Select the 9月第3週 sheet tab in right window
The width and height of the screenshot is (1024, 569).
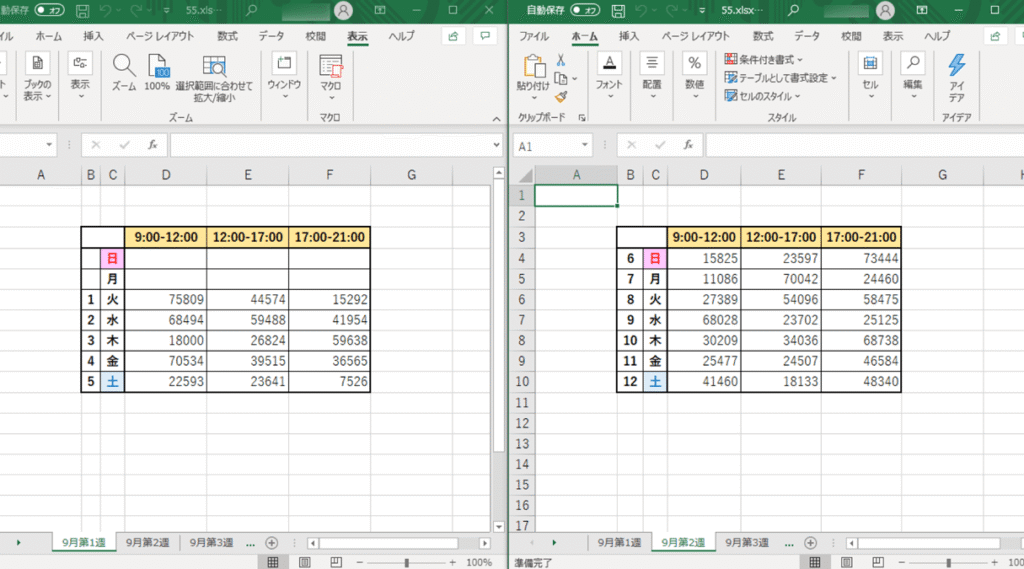click(749, 542)
